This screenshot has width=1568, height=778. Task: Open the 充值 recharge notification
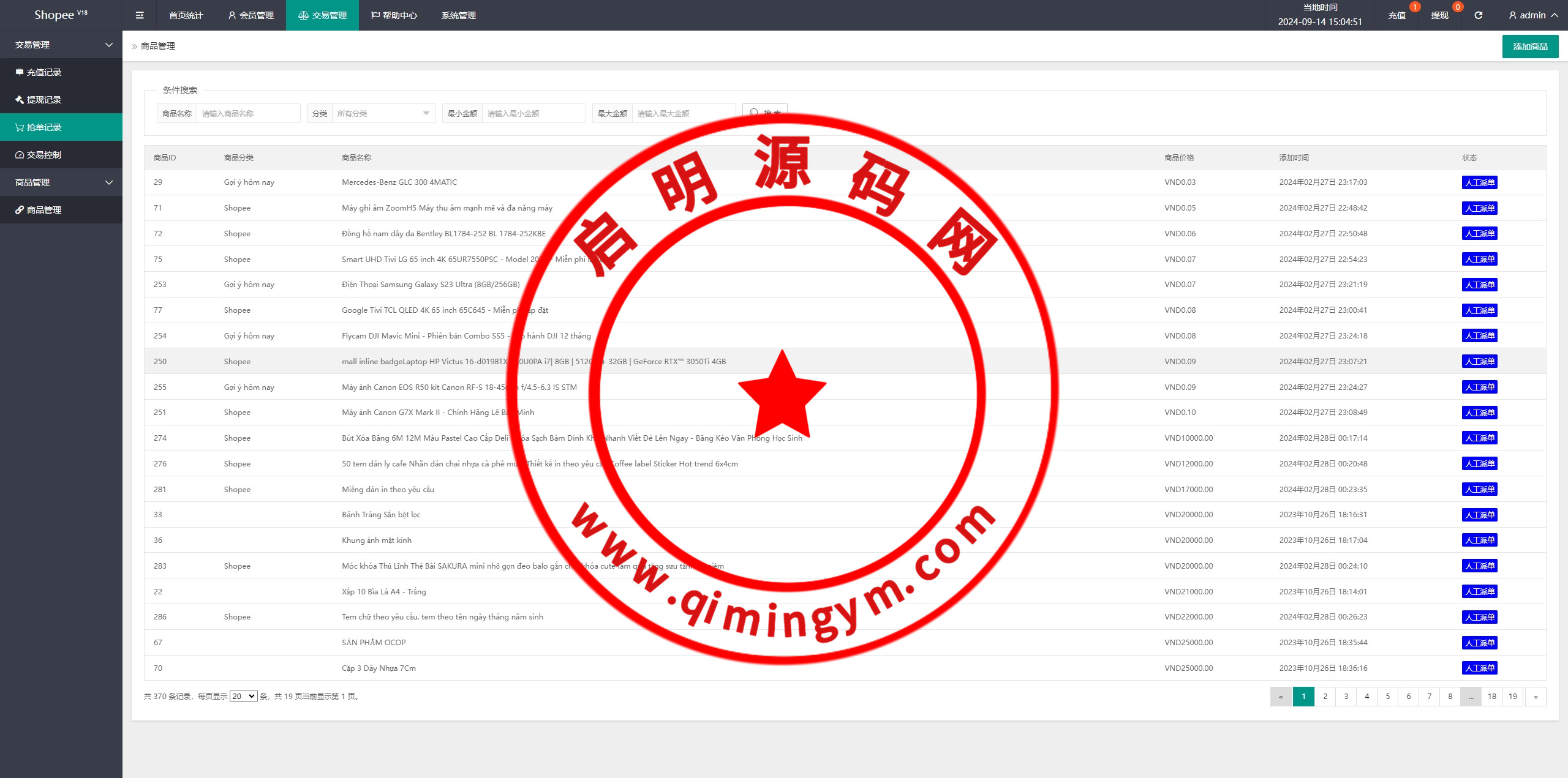coord(1397,15)
